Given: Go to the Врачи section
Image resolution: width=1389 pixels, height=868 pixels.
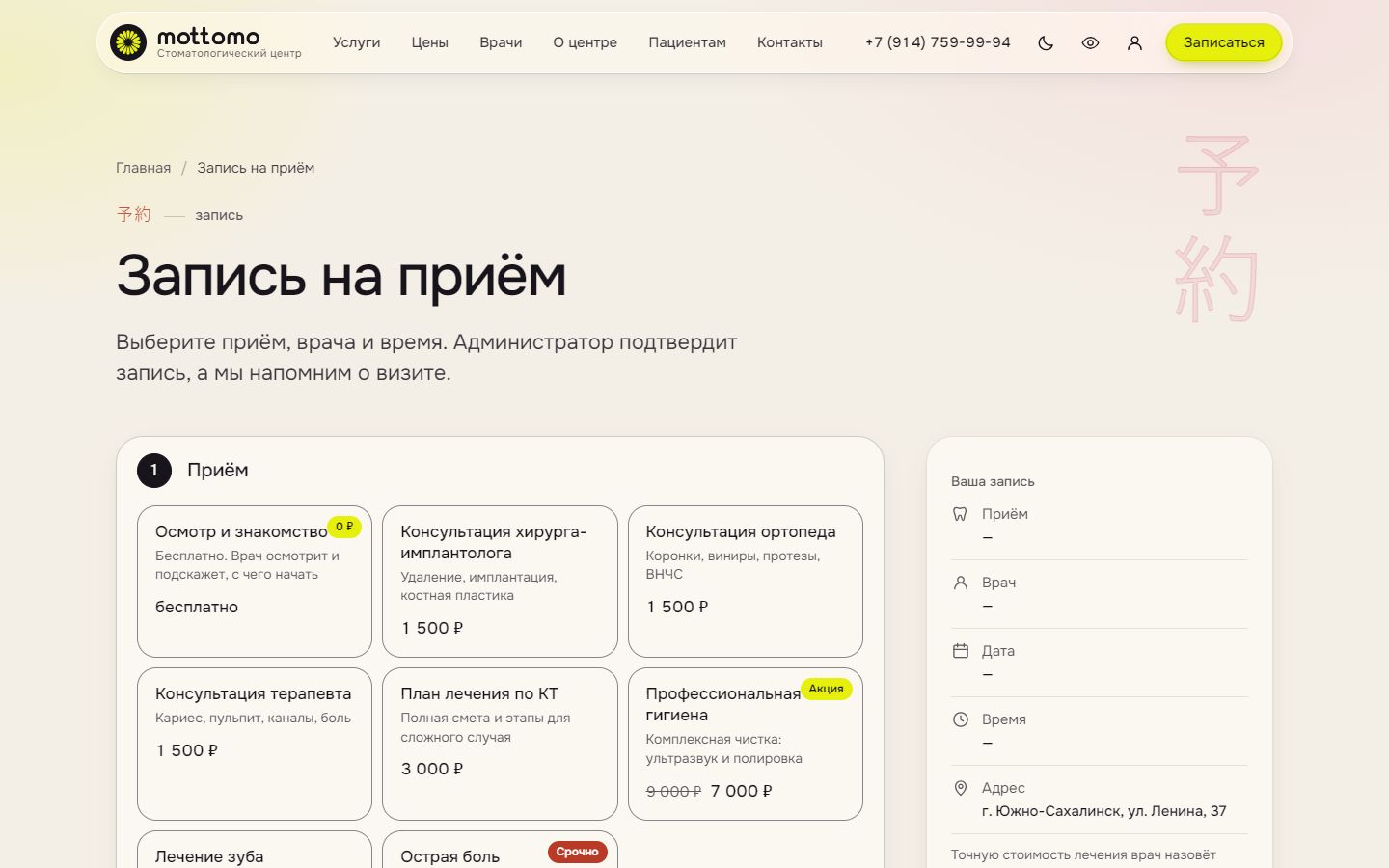Looking at the screenshot, I should 501,42.
